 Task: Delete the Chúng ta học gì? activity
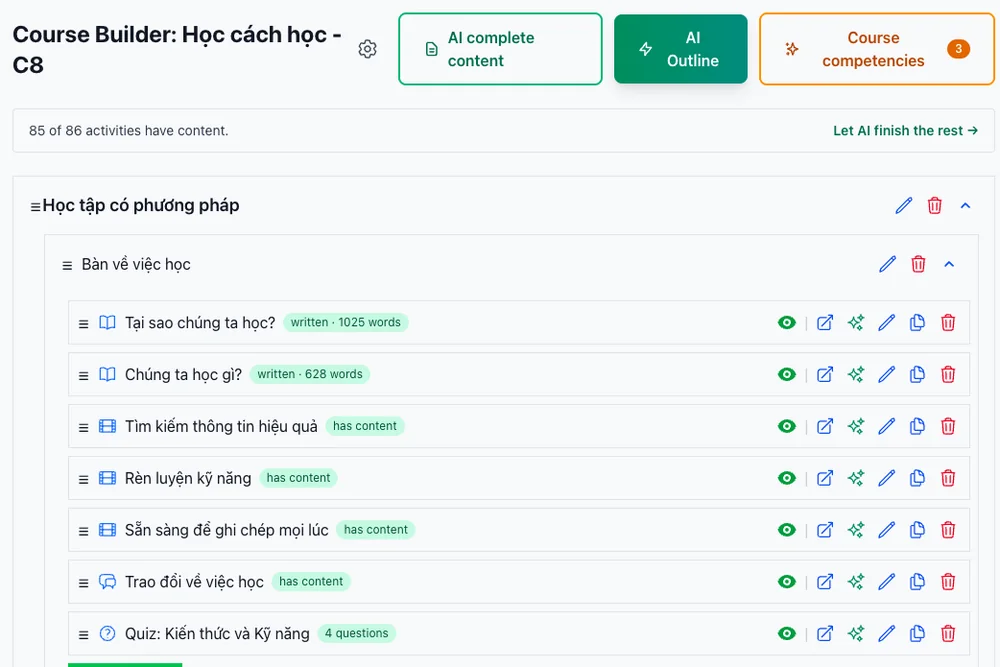click(948, 374)
